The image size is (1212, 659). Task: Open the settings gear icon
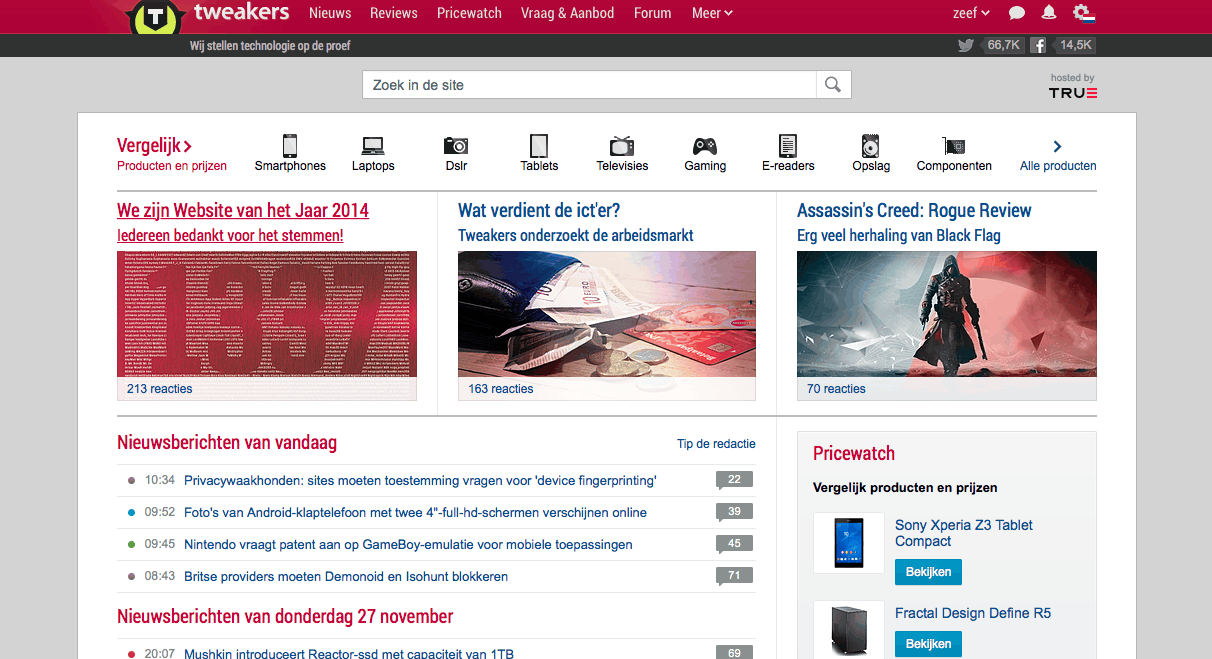(x=1083, y=13)
